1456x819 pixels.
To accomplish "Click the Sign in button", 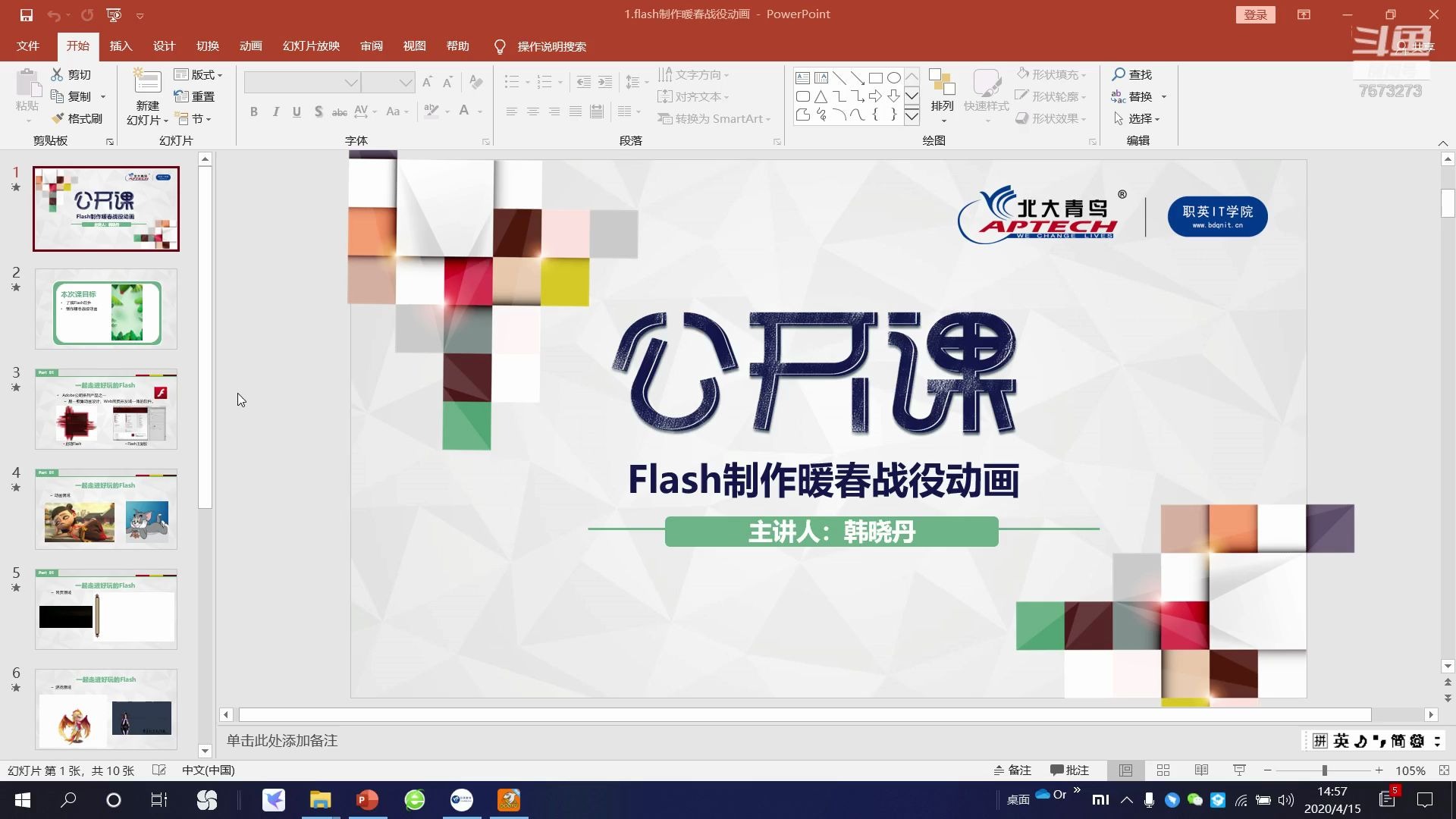I will [1255, 14].
